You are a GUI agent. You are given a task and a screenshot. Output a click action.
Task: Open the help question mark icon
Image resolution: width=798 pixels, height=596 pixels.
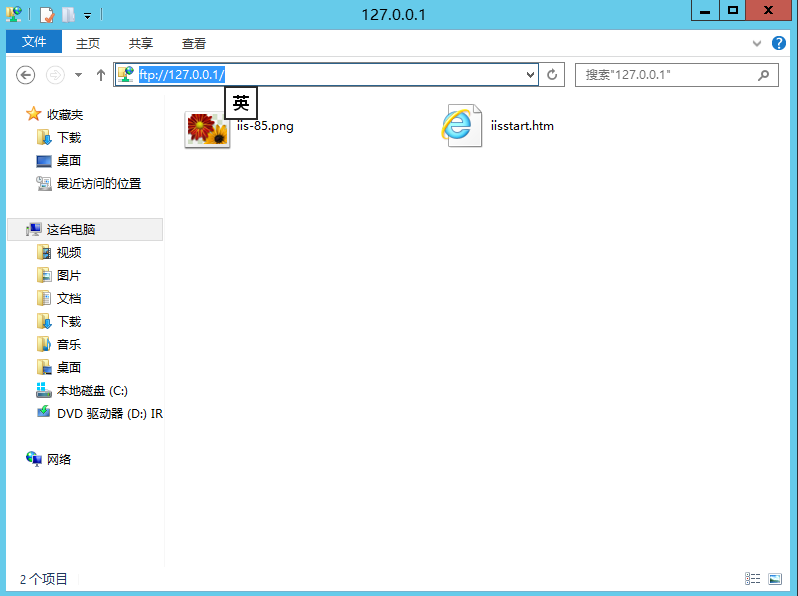pyautogui.click(x=780, y=43)
